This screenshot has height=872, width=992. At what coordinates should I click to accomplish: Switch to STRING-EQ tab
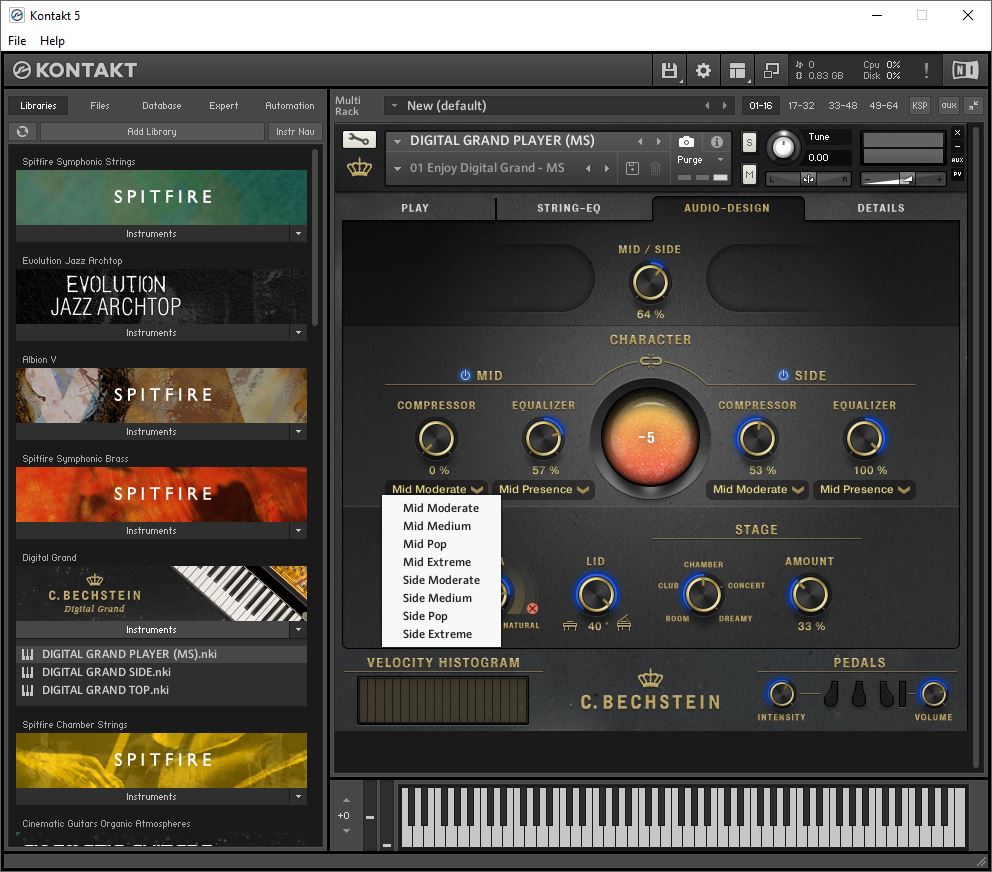[x=569, y=208]
